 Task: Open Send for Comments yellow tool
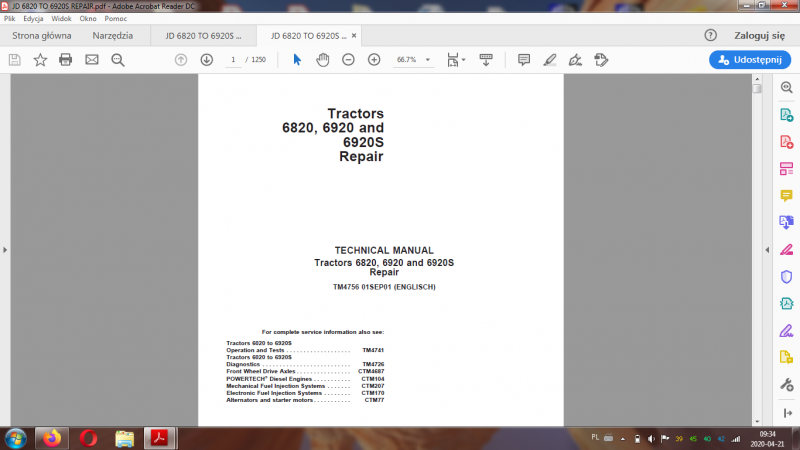pyautogui.click(x=786, y=358)
